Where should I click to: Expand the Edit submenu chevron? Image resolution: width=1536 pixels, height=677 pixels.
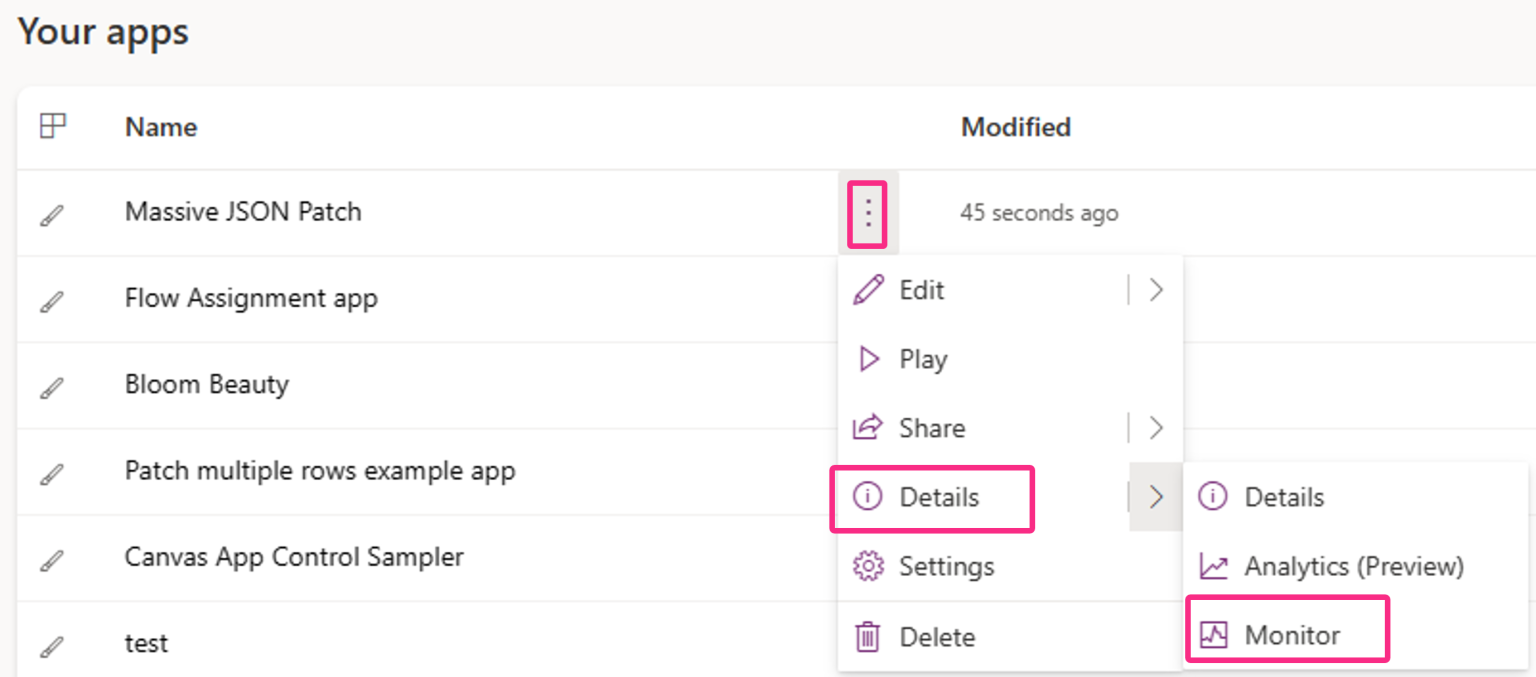pyautogui.click(x=1155, y=289)
